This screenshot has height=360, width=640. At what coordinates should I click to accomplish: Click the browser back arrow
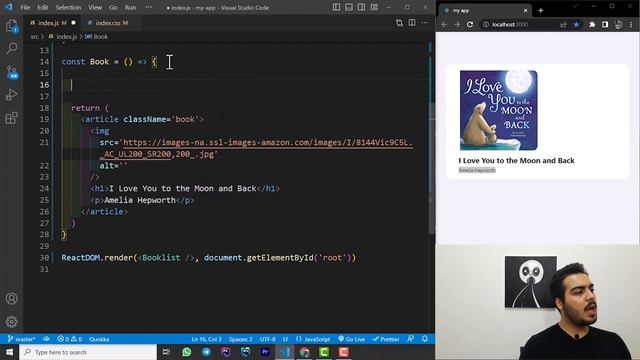444,24
